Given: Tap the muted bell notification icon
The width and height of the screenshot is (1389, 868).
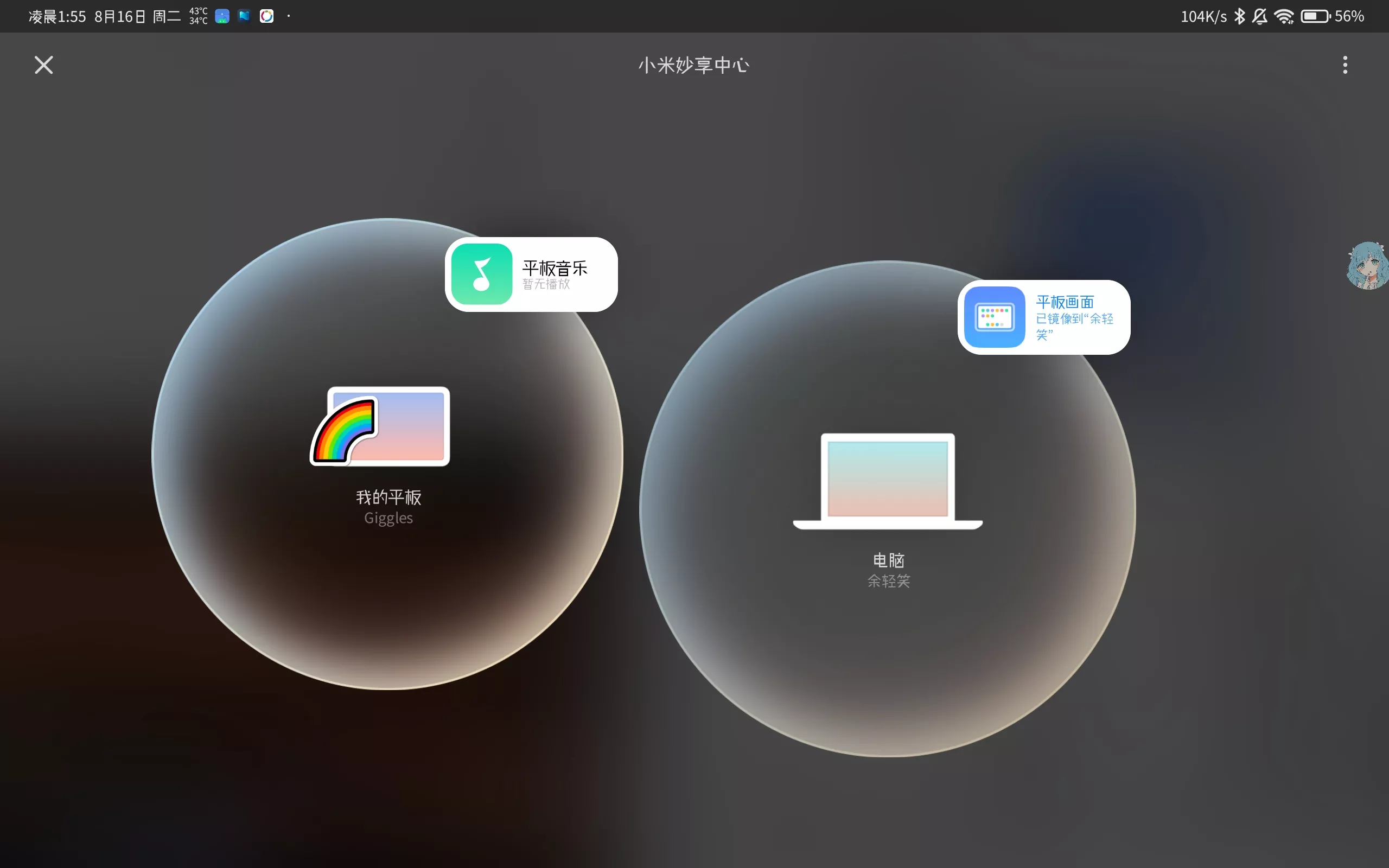Looking at the screenshot, I should 1260,16.
